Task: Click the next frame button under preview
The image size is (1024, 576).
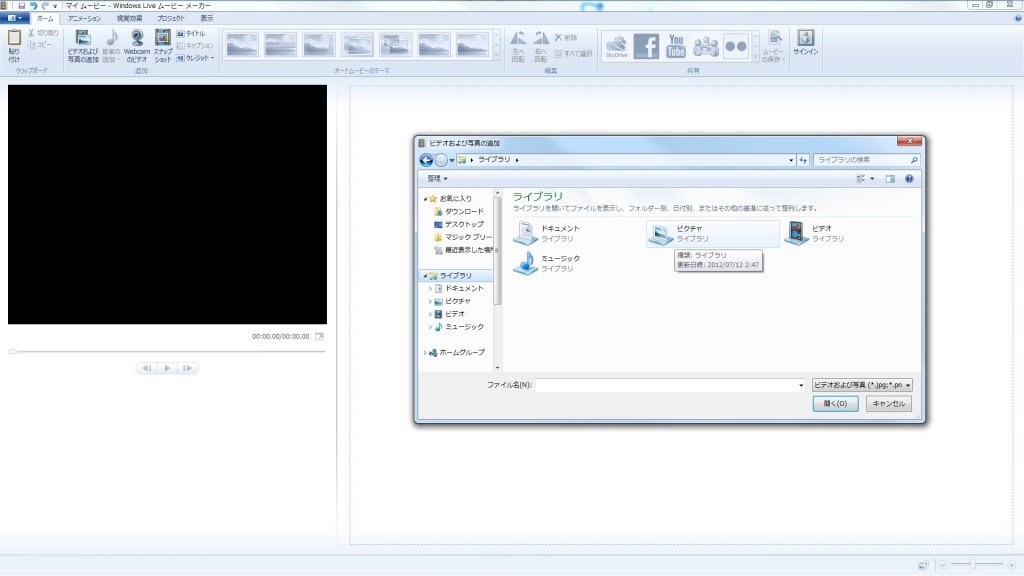Action: (187, 368)
